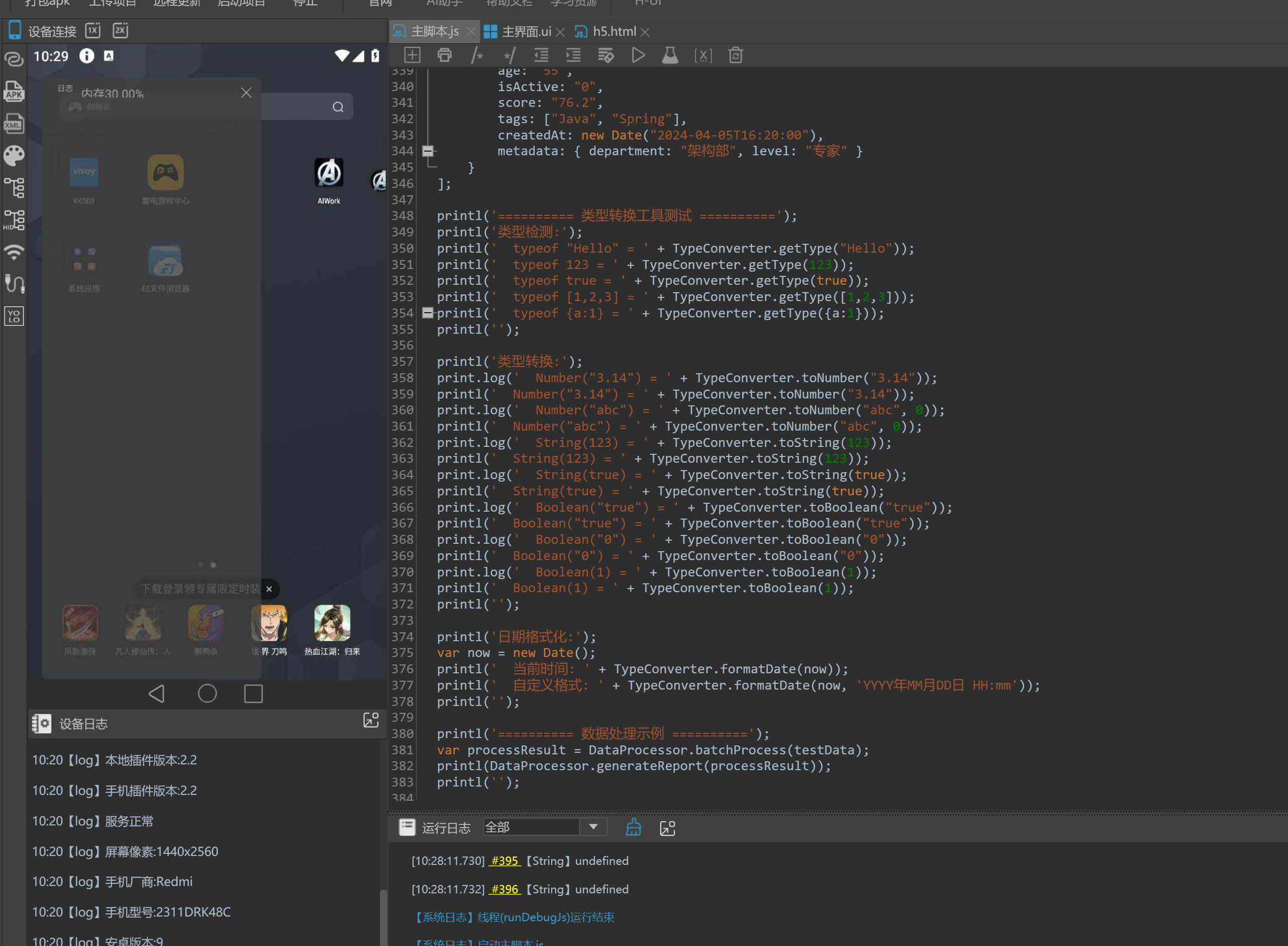1288x946 pixels.
Task: Collapse the code fold at line 344
Action: (427, 151)
